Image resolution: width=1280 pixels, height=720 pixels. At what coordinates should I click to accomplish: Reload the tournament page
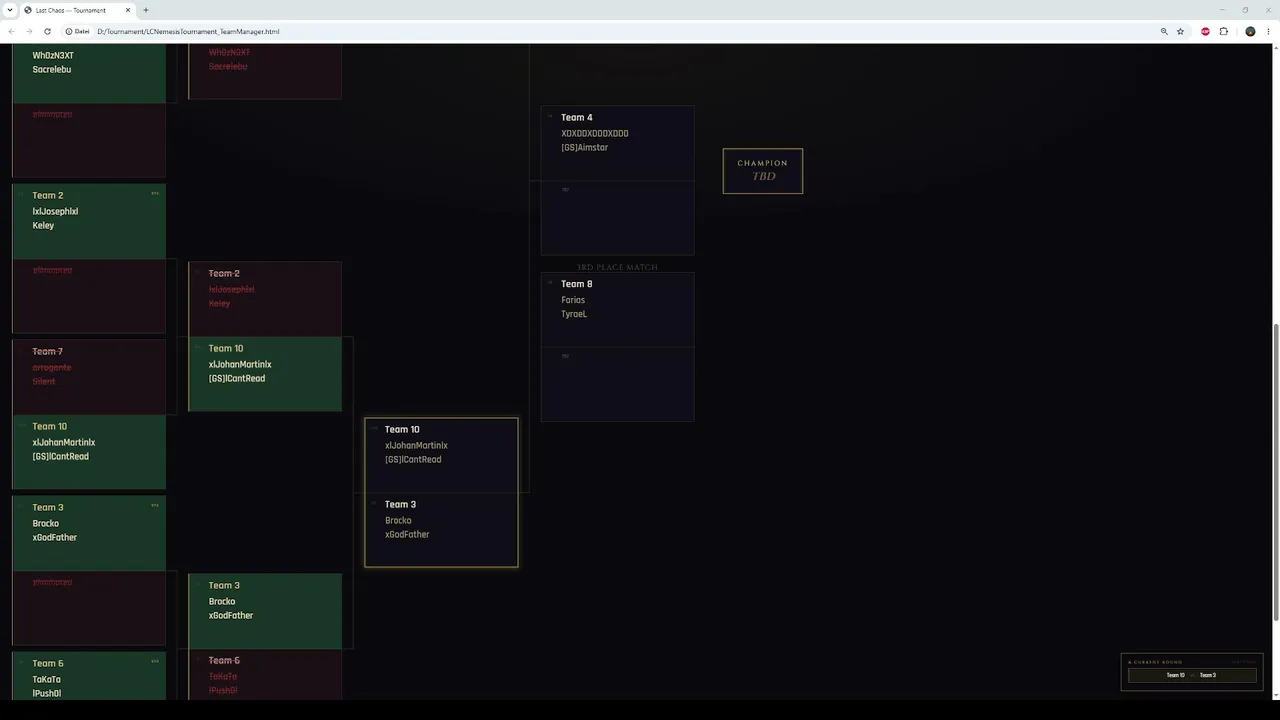(47, 31)
